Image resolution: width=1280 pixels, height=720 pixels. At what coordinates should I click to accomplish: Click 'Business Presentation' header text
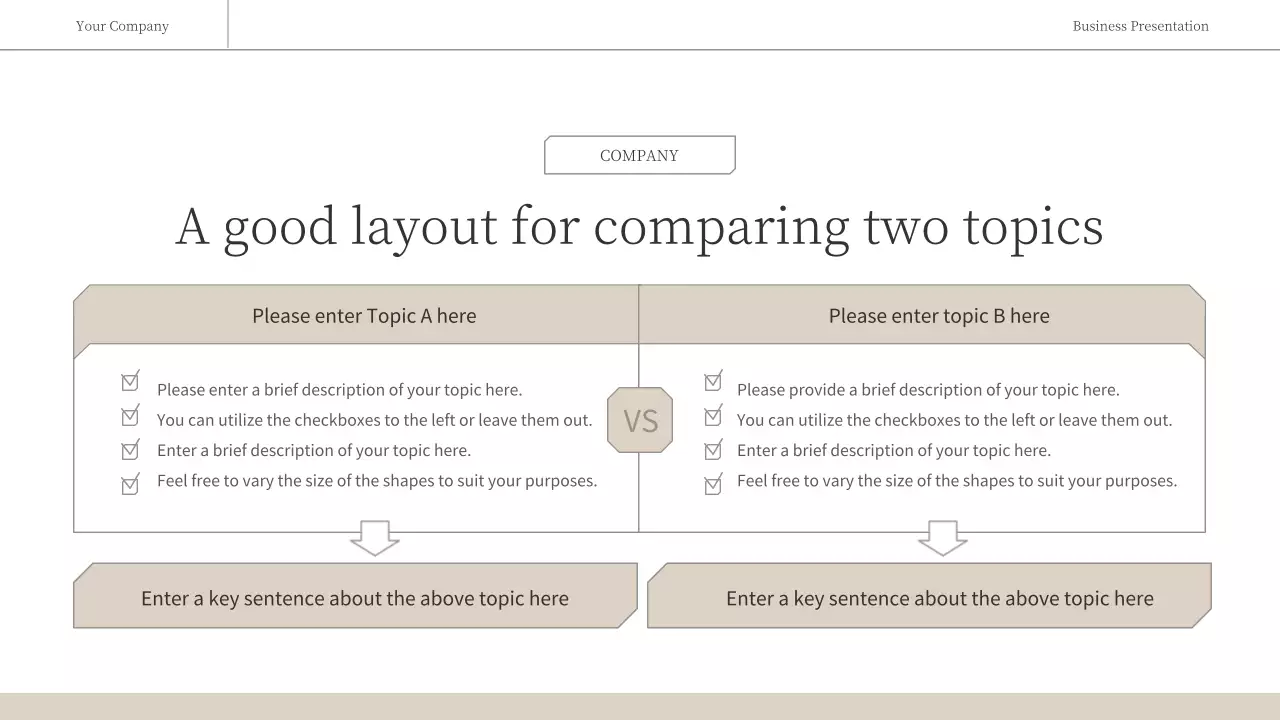tap(1140, 26)
